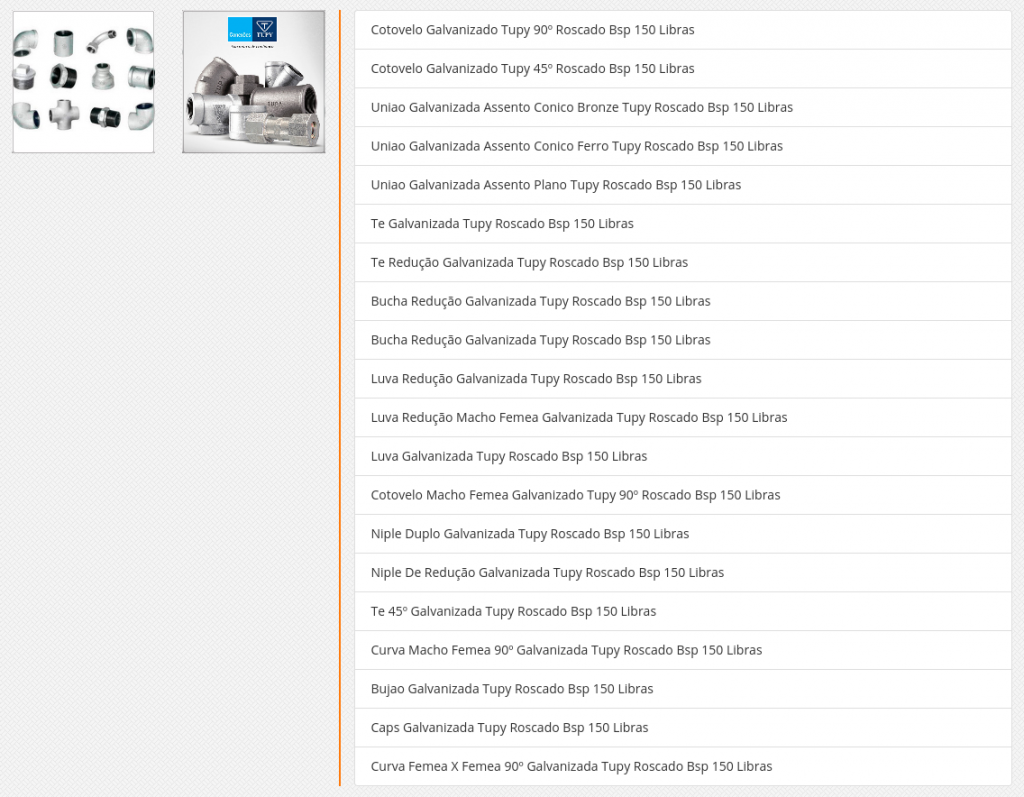The width and height of the screenshot is (1024, 797).
Task: Open Caps Galvanizada Tupy Roscado link
Action: pyautogui.click(x=509, y=728)
